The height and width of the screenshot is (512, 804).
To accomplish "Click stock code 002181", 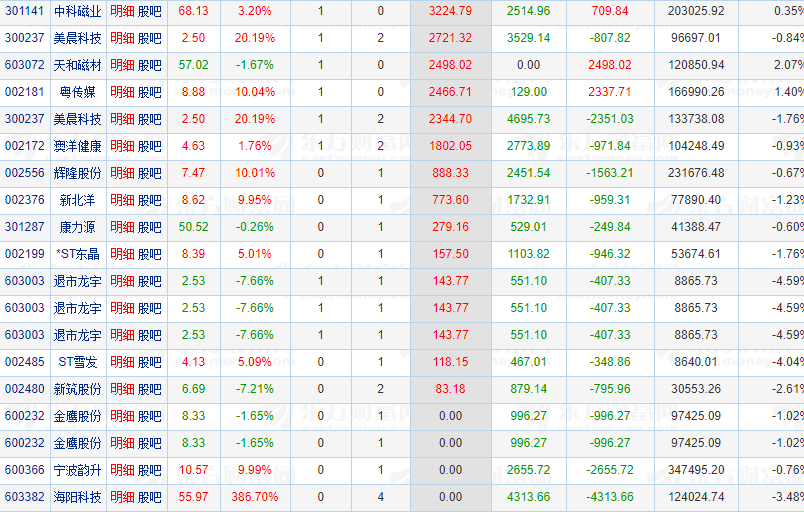I will click(25, 92).
